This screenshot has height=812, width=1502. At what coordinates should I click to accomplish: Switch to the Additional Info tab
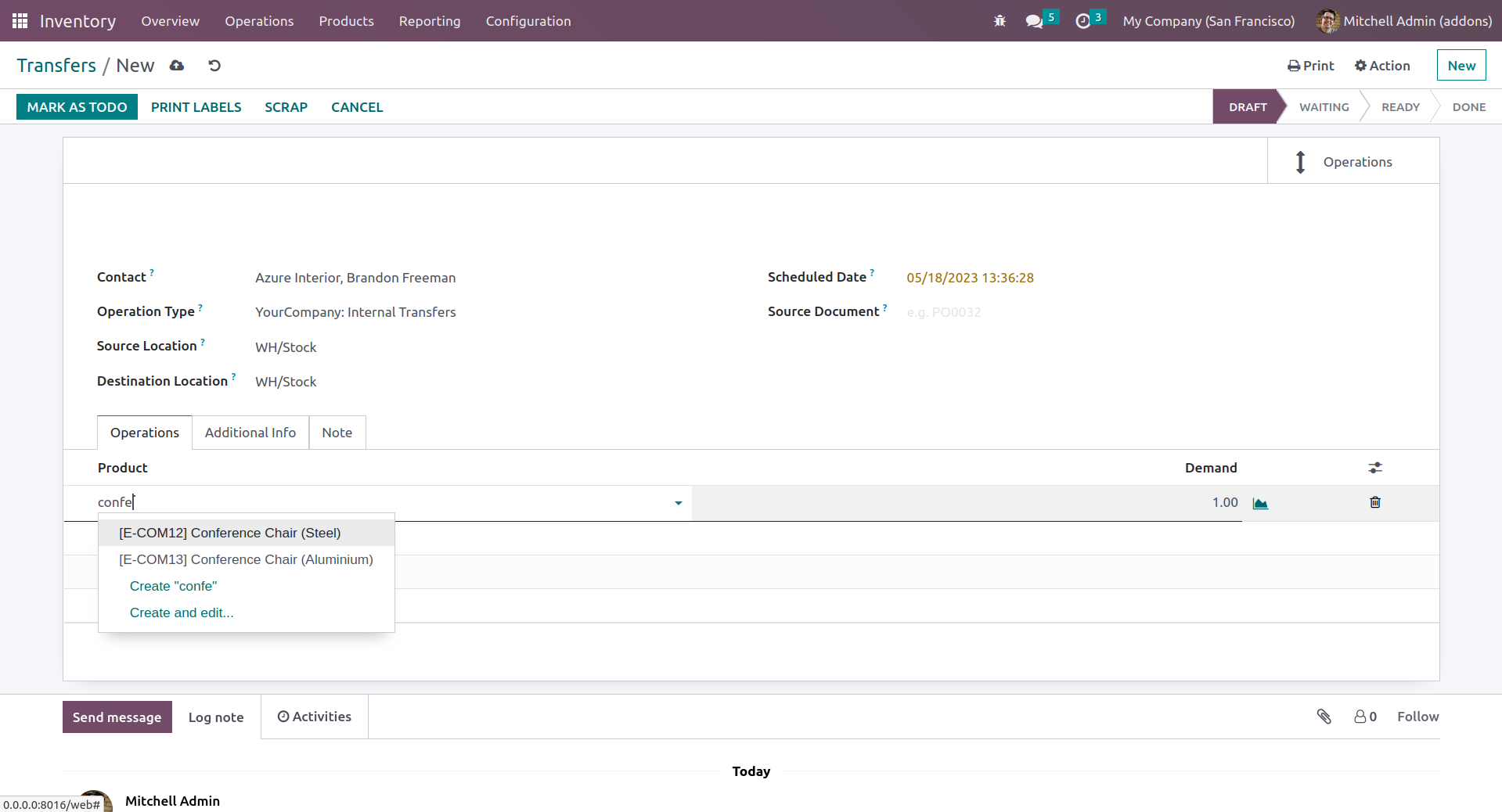(x=250, y=433)
